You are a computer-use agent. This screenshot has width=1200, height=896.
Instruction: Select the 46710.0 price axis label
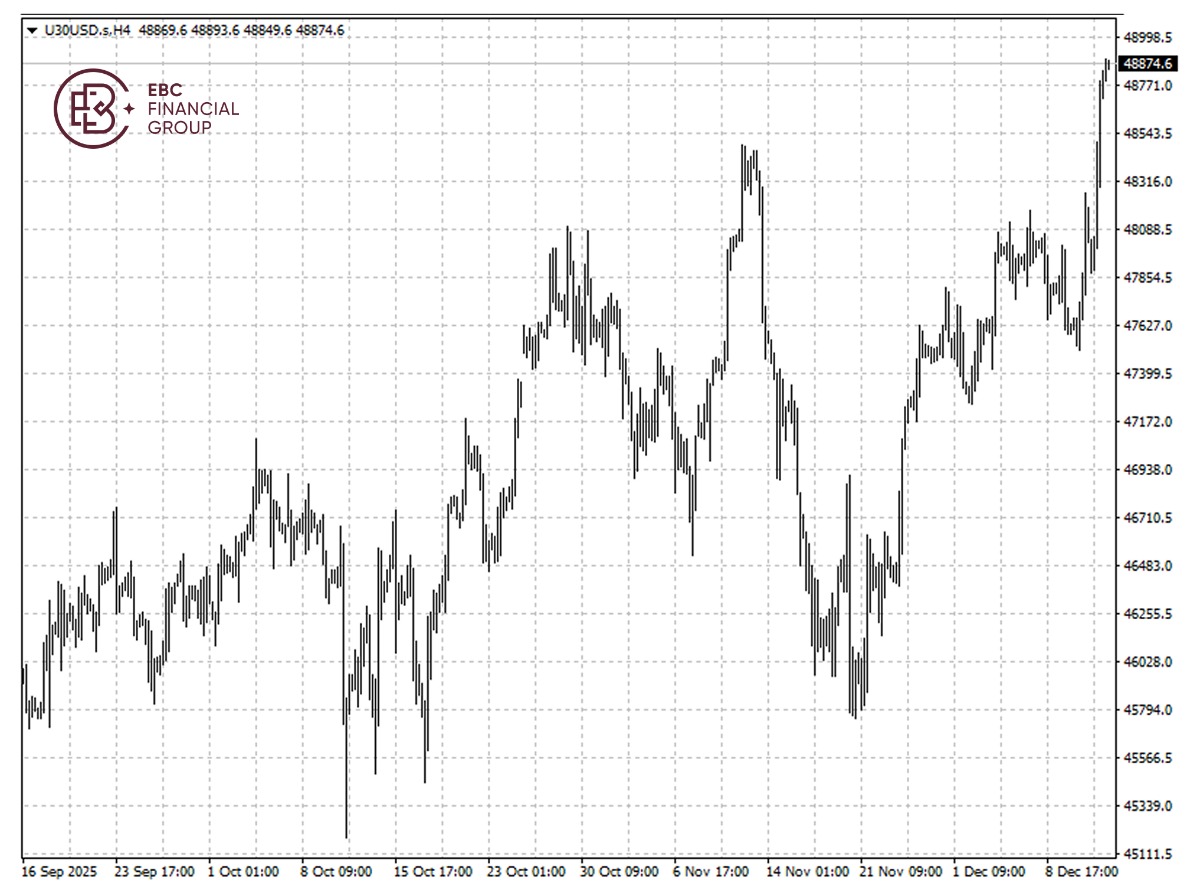point(1147,518)
